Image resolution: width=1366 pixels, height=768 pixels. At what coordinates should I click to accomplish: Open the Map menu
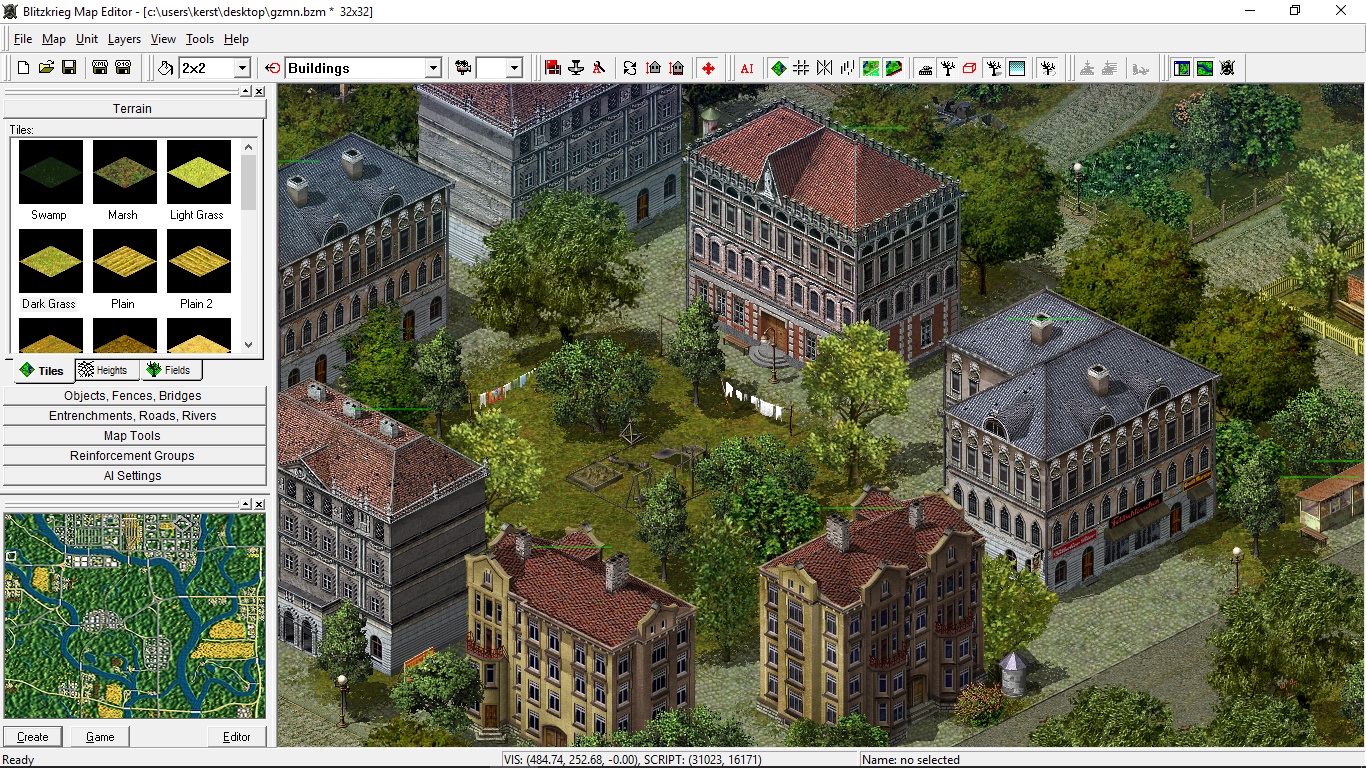(x=54, y=39)
